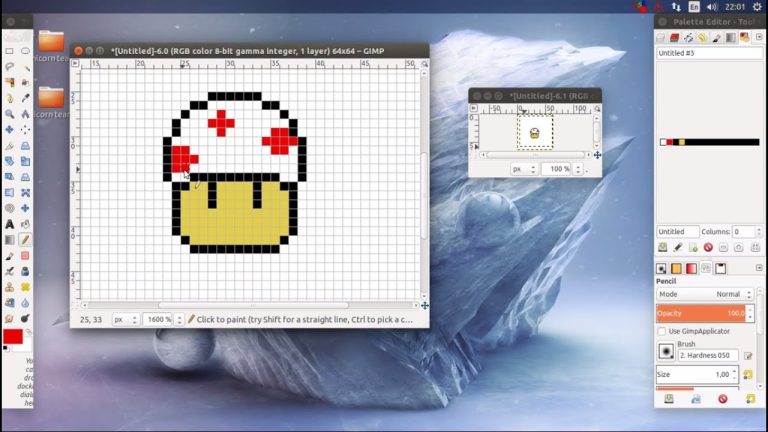Open the px unit dropdown in main window
This screenshot has width=768, height=432.
click(125, 320)
